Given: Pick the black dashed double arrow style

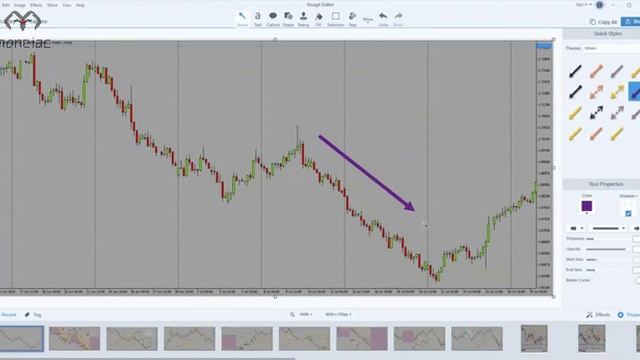Looking at the screenshot, I should click(x=596, y=113).
